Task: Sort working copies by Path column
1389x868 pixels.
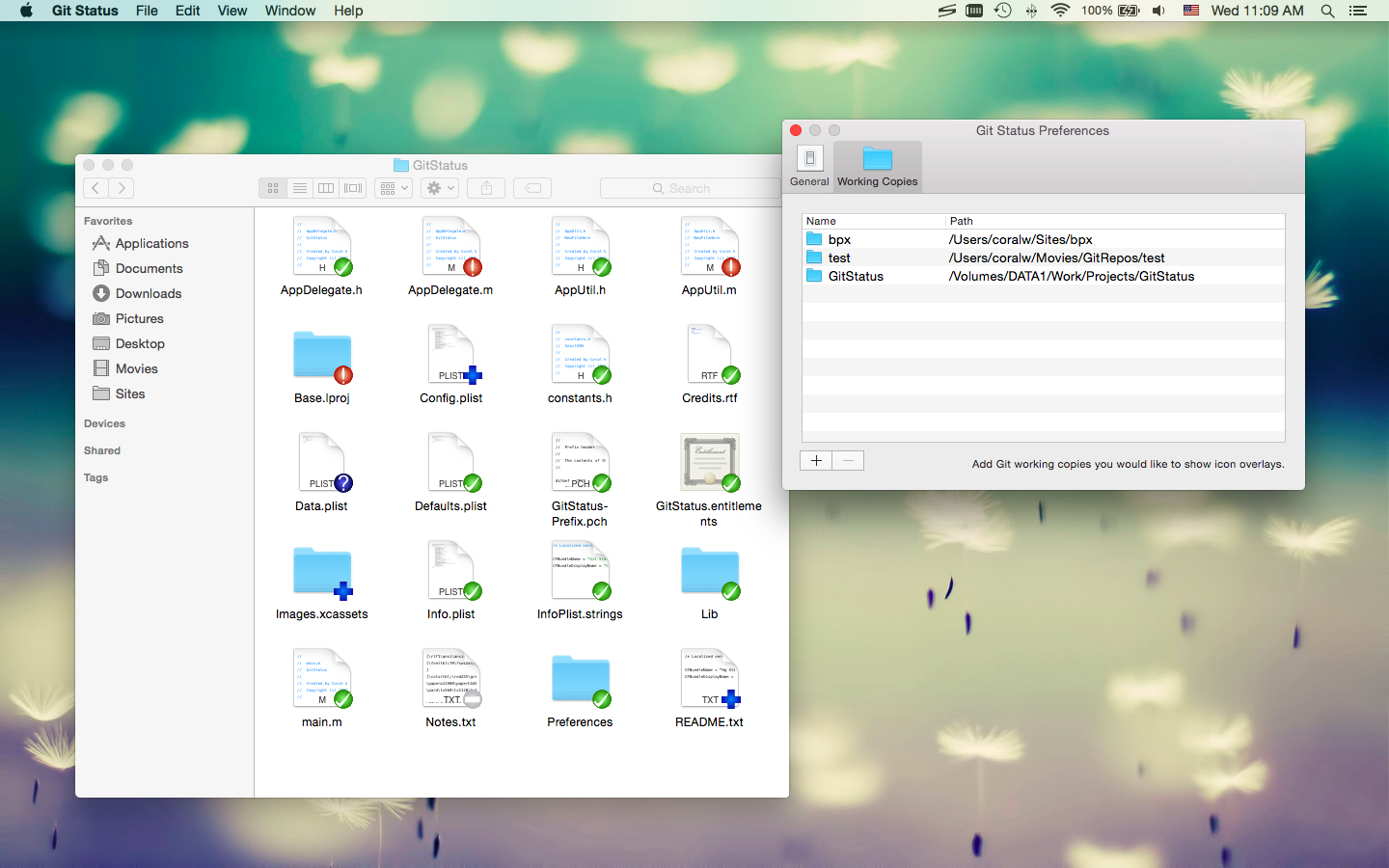Action: (1115, 221)
